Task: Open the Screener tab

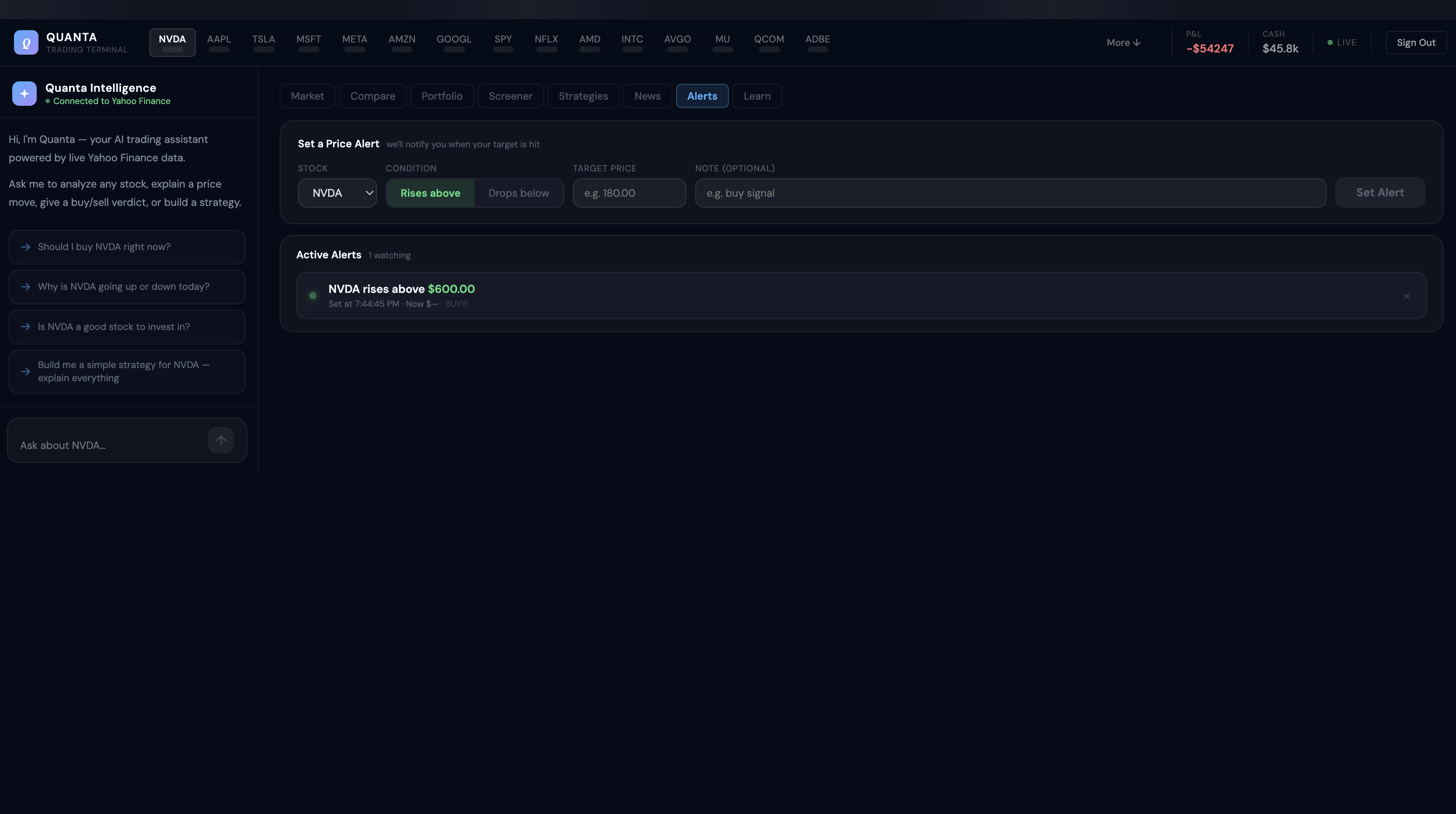Action: pos(510,96)
